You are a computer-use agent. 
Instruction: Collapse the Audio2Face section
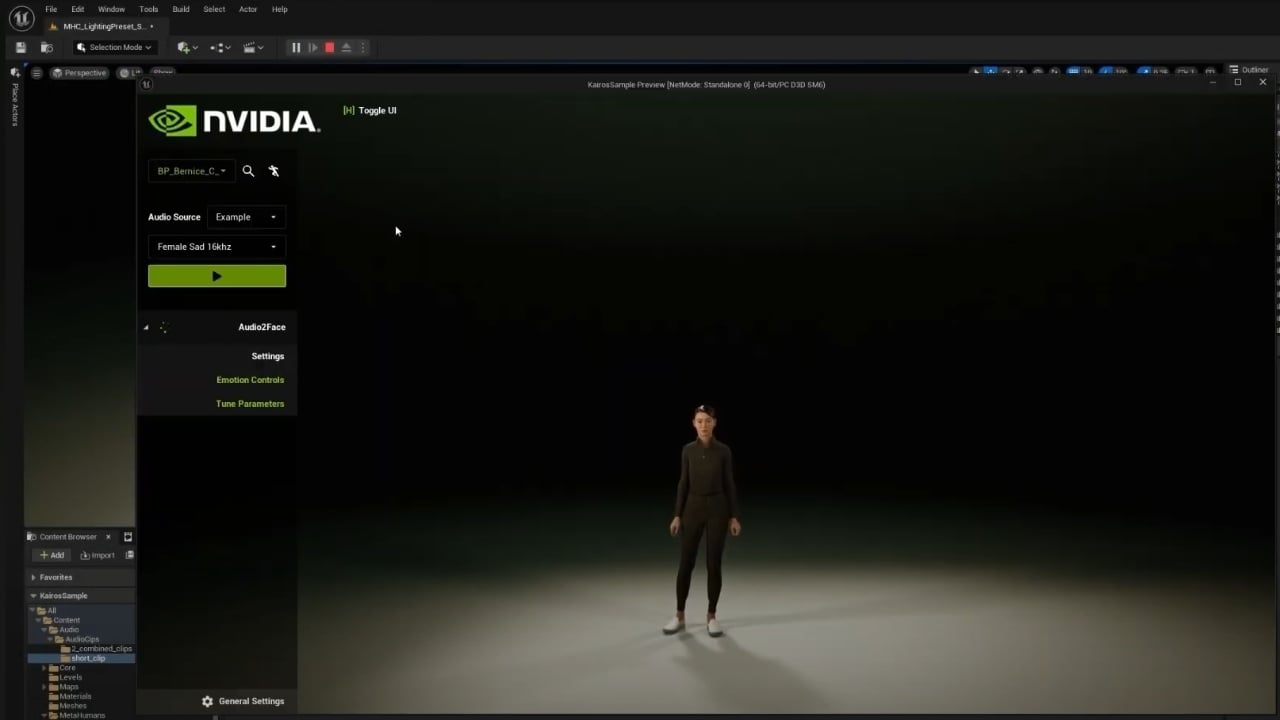[146, 327]
